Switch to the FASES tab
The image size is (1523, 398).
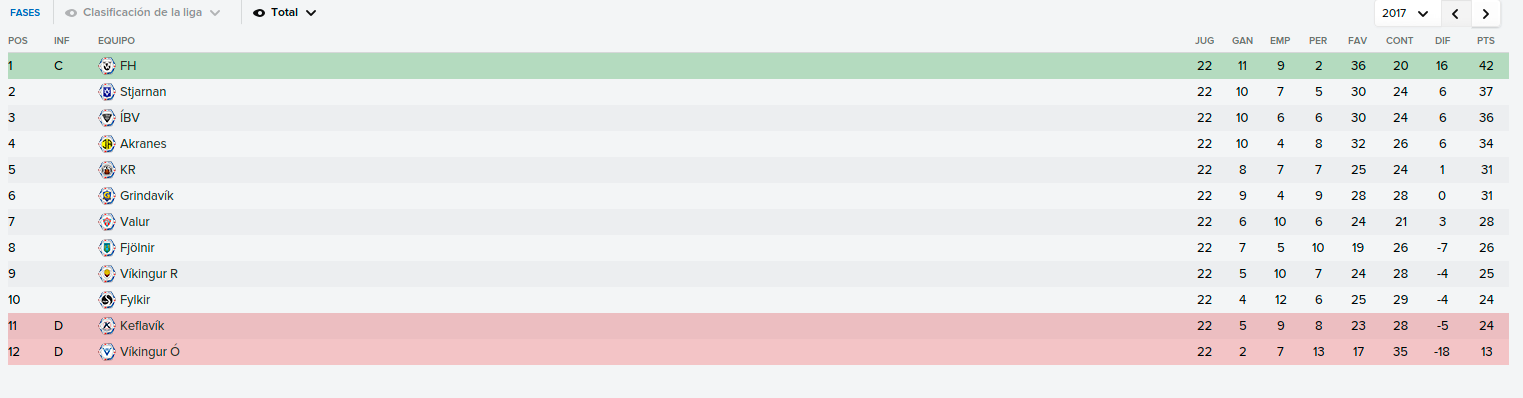point(24,13)
